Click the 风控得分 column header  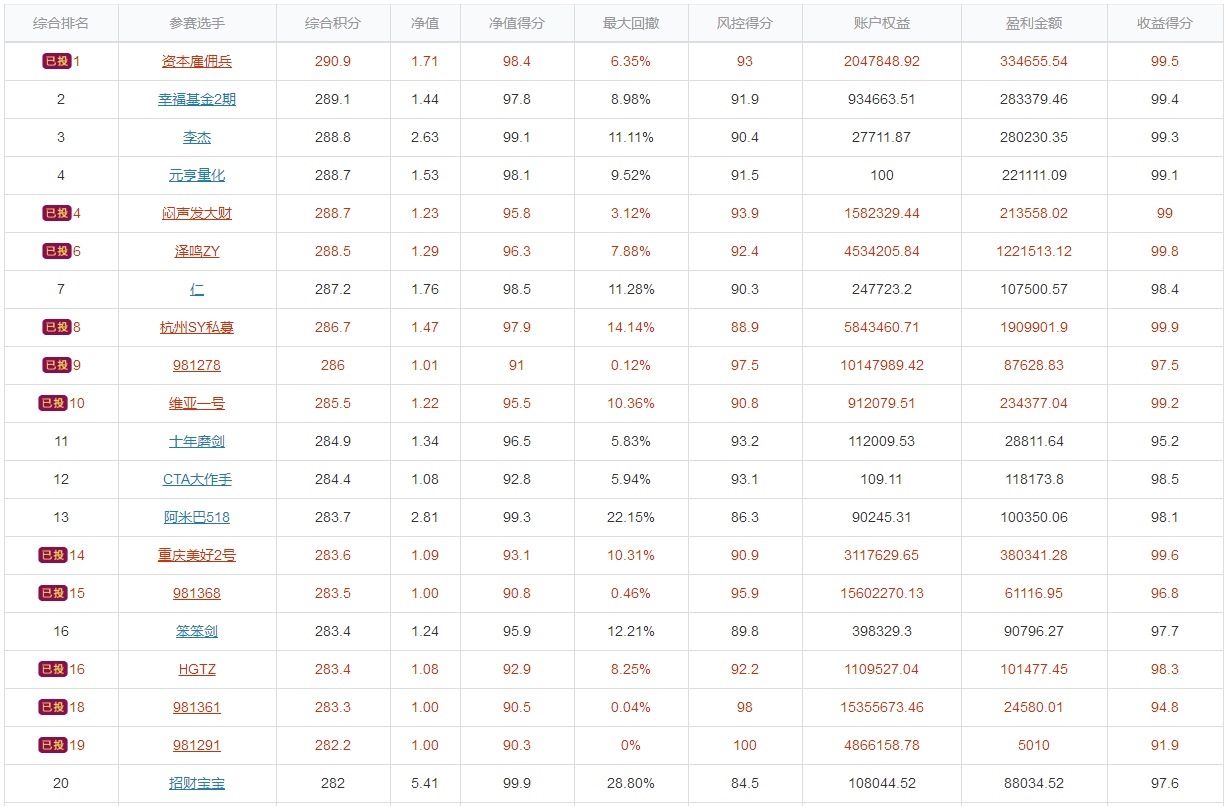click(x=745, y=23)
